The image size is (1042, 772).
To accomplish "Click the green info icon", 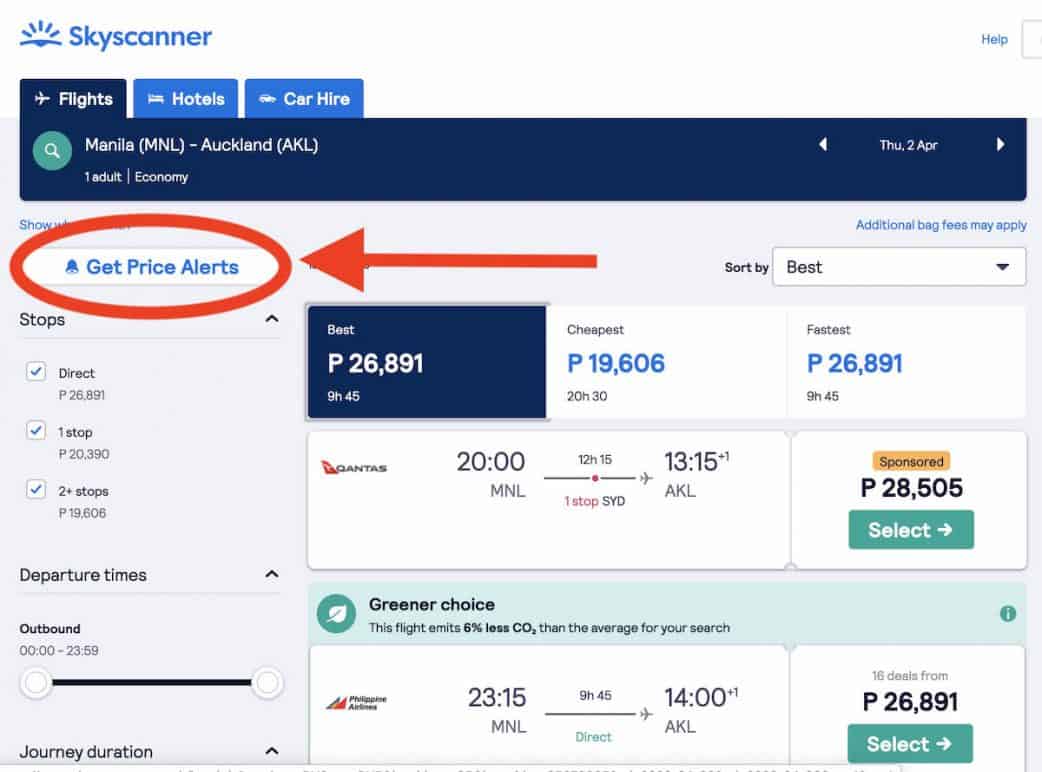I will pos(1008,614).
